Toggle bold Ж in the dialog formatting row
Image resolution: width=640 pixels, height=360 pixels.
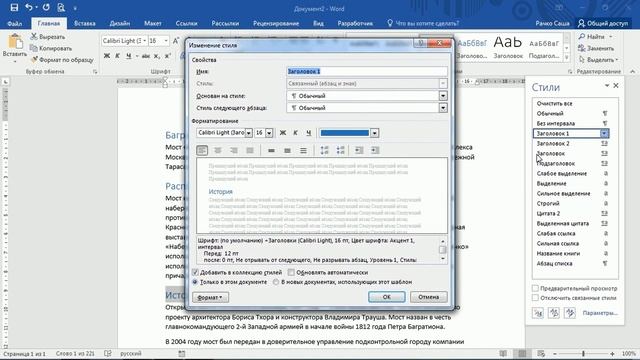coord(282,133)
